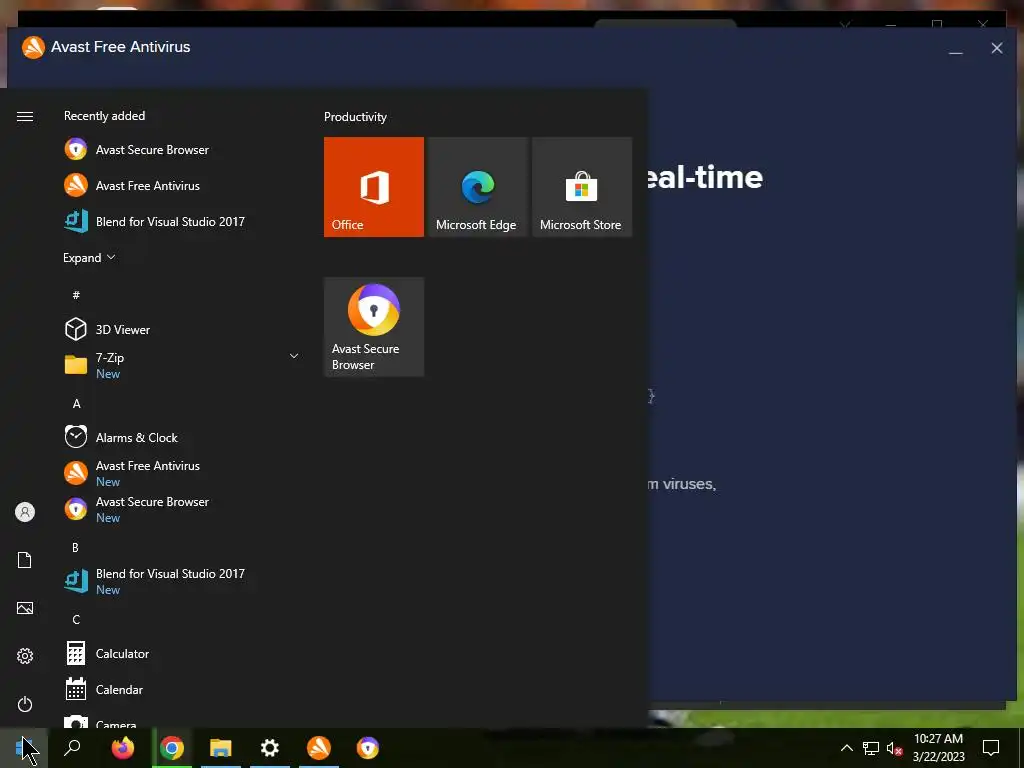Open Settings gear in the Start sidebar

[x=25, y=656]
